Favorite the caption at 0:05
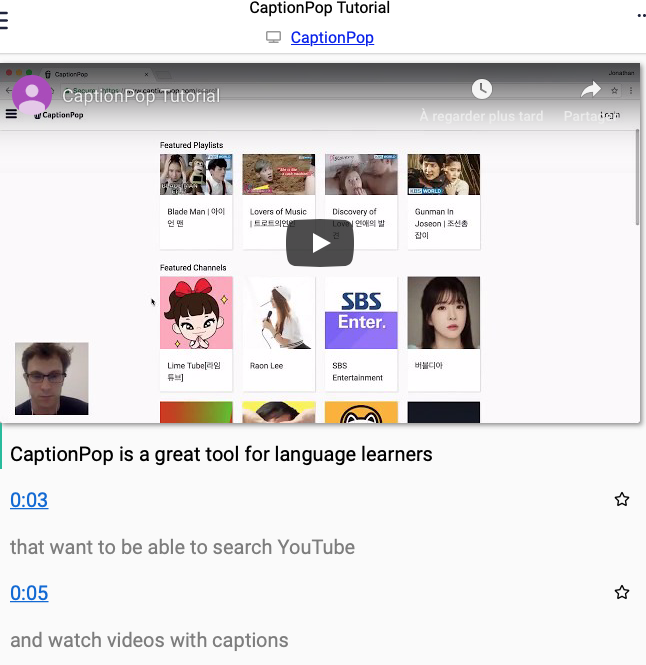Screen dimensions: 646x665 [x=622, y=592]
